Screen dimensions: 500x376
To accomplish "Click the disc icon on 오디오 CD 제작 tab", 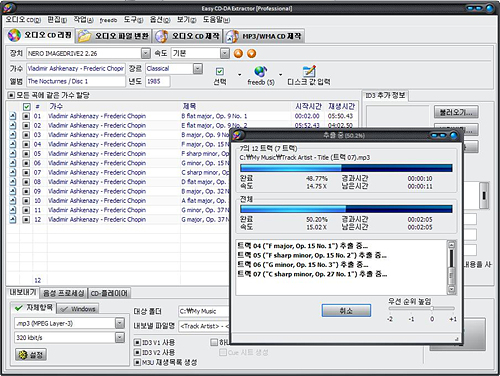I will pos(161,36).
